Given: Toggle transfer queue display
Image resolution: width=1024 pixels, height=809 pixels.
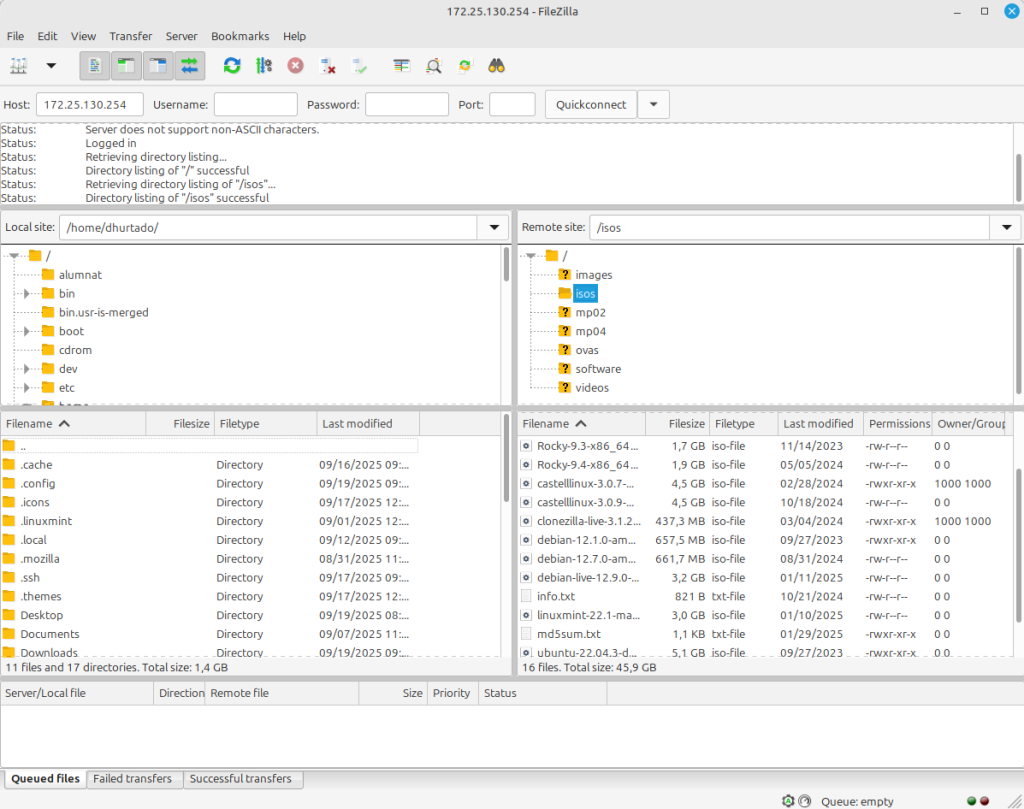Looking at the screenshot, I should click(x=188, y=66).
